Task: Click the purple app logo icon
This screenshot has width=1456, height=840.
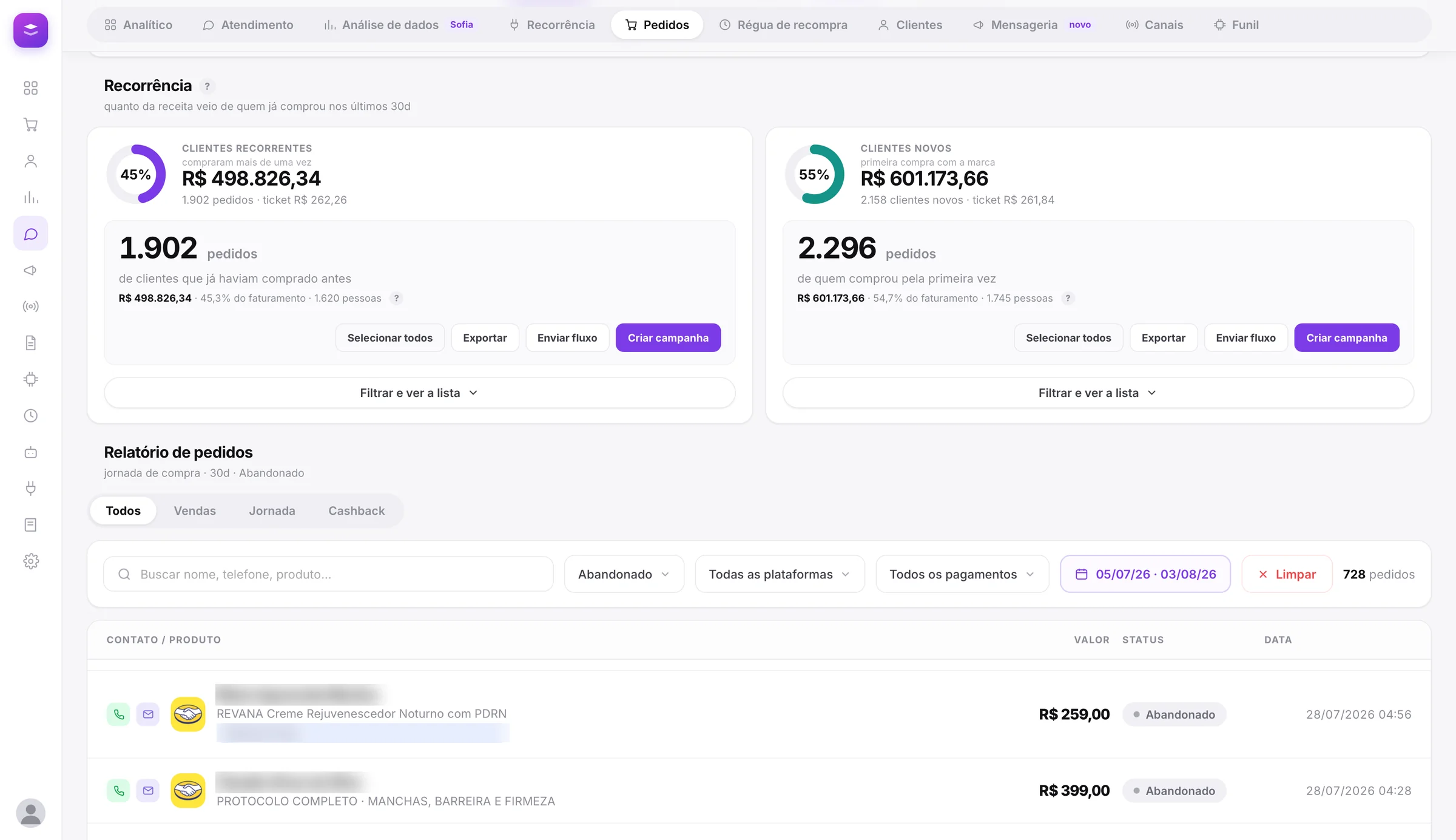Action: 30,30
